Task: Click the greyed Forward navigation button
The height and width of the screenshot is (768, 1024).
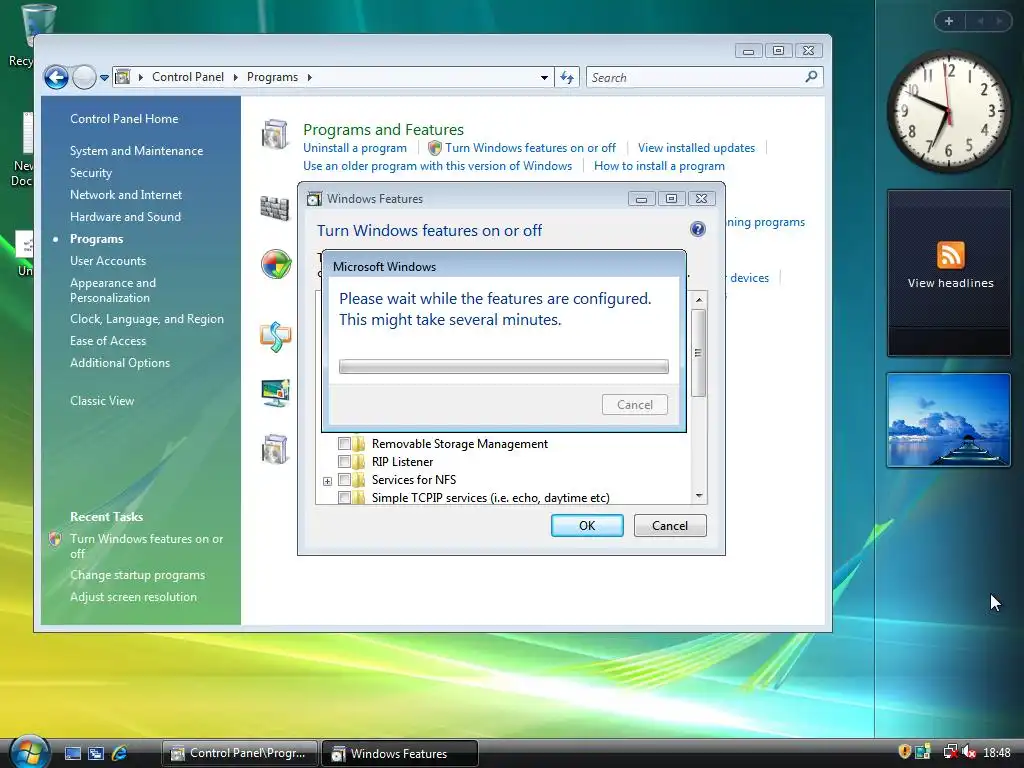Action: [84, 78]
